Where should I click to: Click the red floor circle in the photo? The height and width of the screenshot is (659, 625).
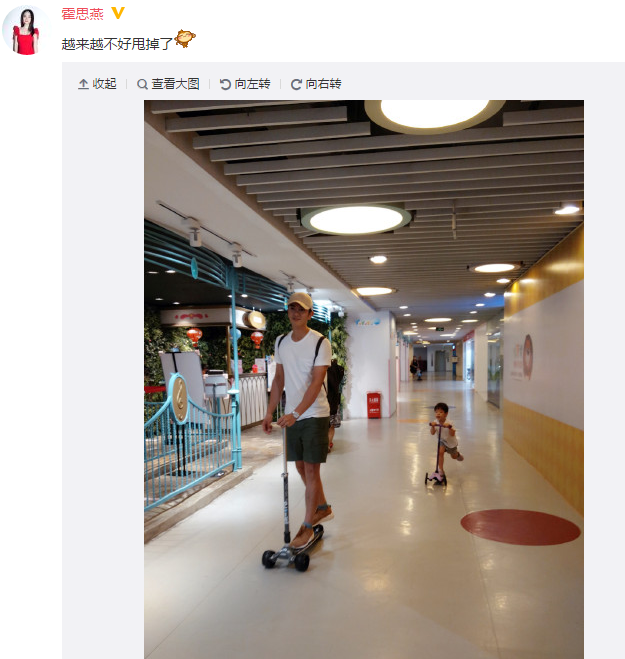pyautogui.click(x=520, y=527)
